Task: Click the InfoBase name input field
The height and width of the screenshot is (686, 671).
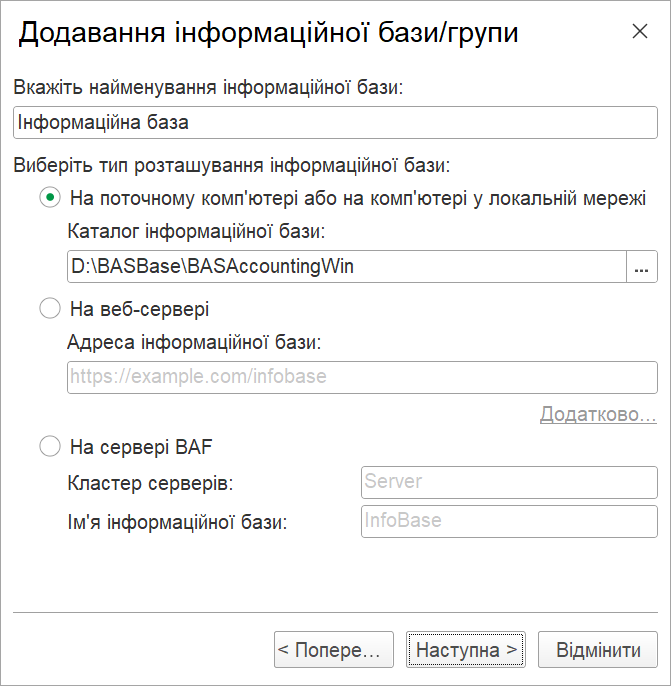Action: tap(509, 522)
